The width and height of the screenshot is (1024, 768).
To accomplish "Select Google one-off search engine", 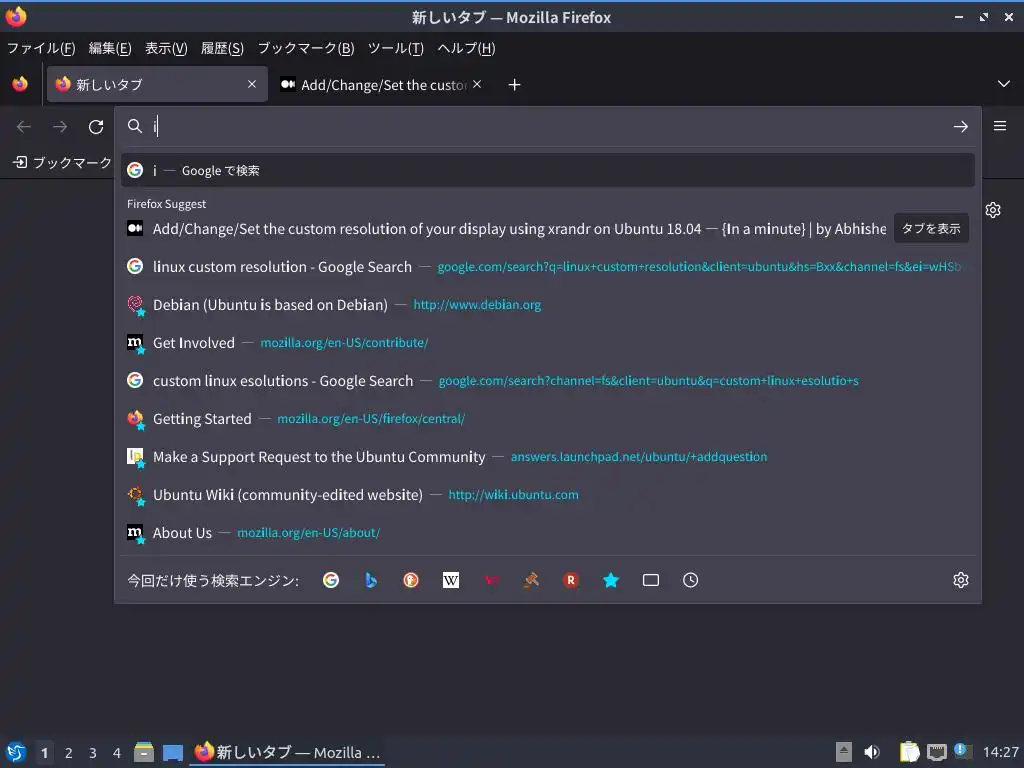I will [331, 580].
